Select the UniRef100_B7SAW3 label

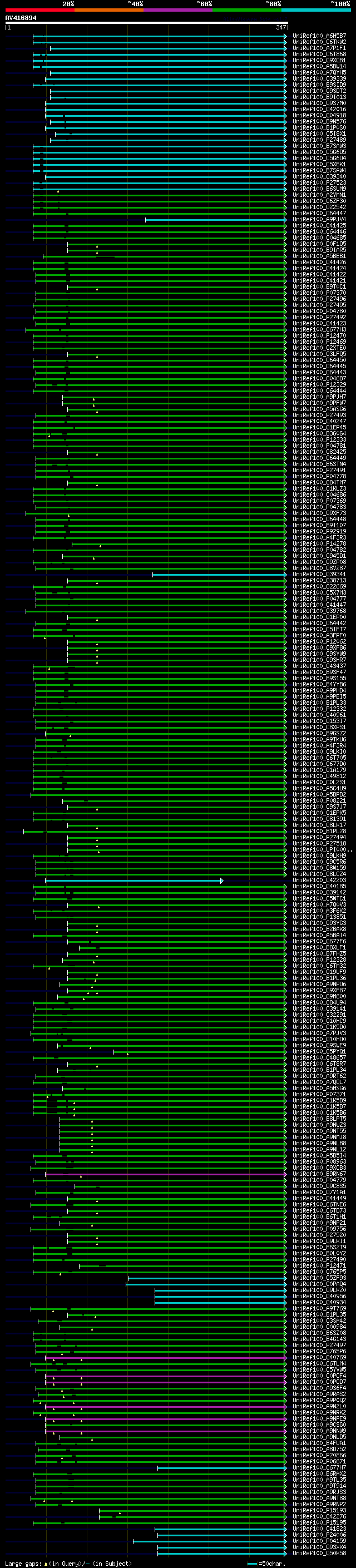pos(319,146)
